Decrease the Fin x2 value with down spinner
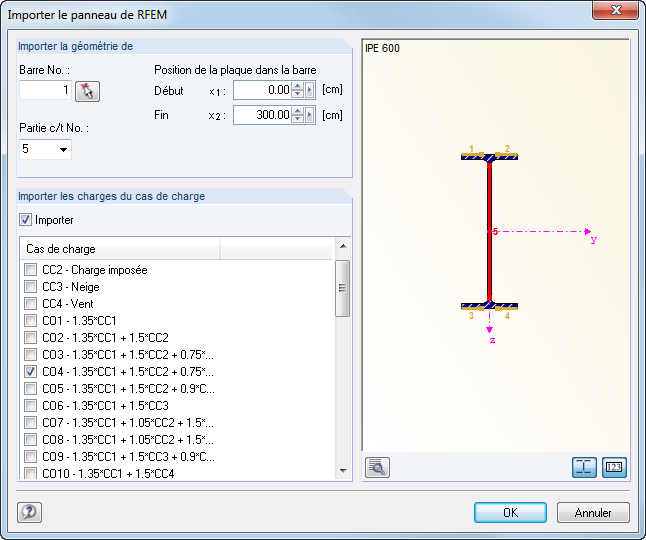 (297, 119)
